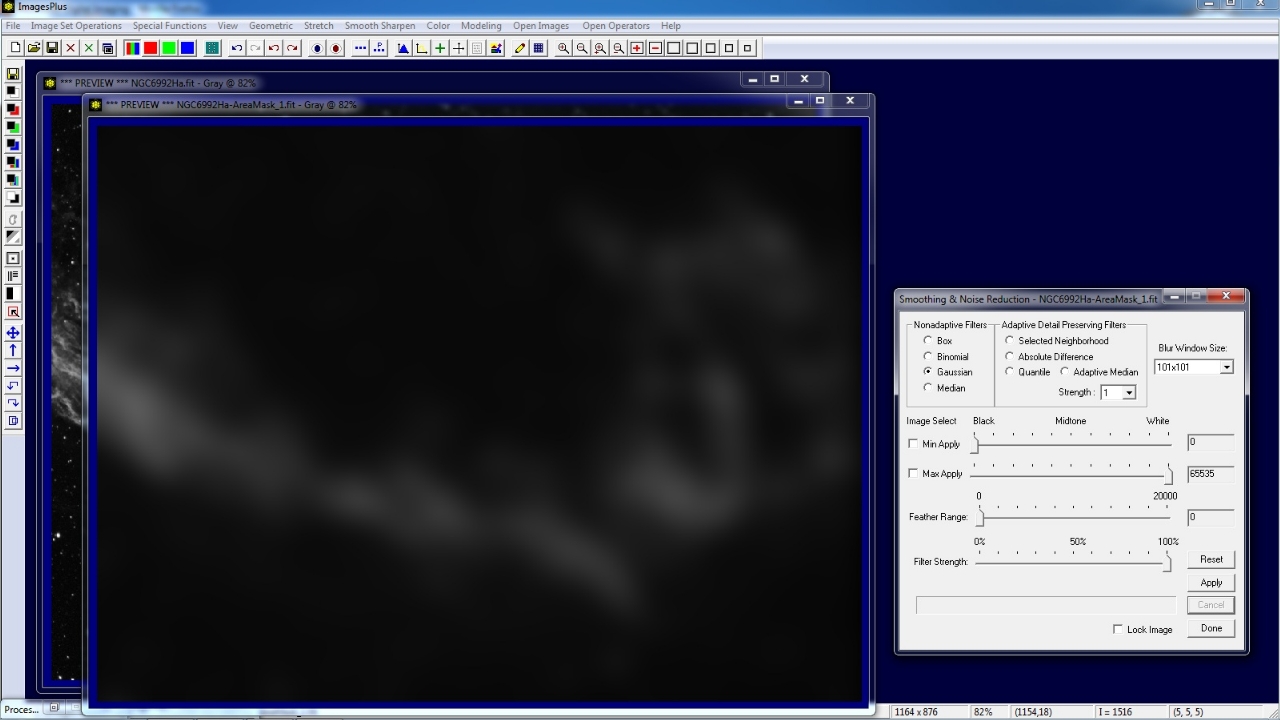The width and height of the screenshot is (1280, 720).
Task: Open the Modeling menu
Action: [481, 26]
